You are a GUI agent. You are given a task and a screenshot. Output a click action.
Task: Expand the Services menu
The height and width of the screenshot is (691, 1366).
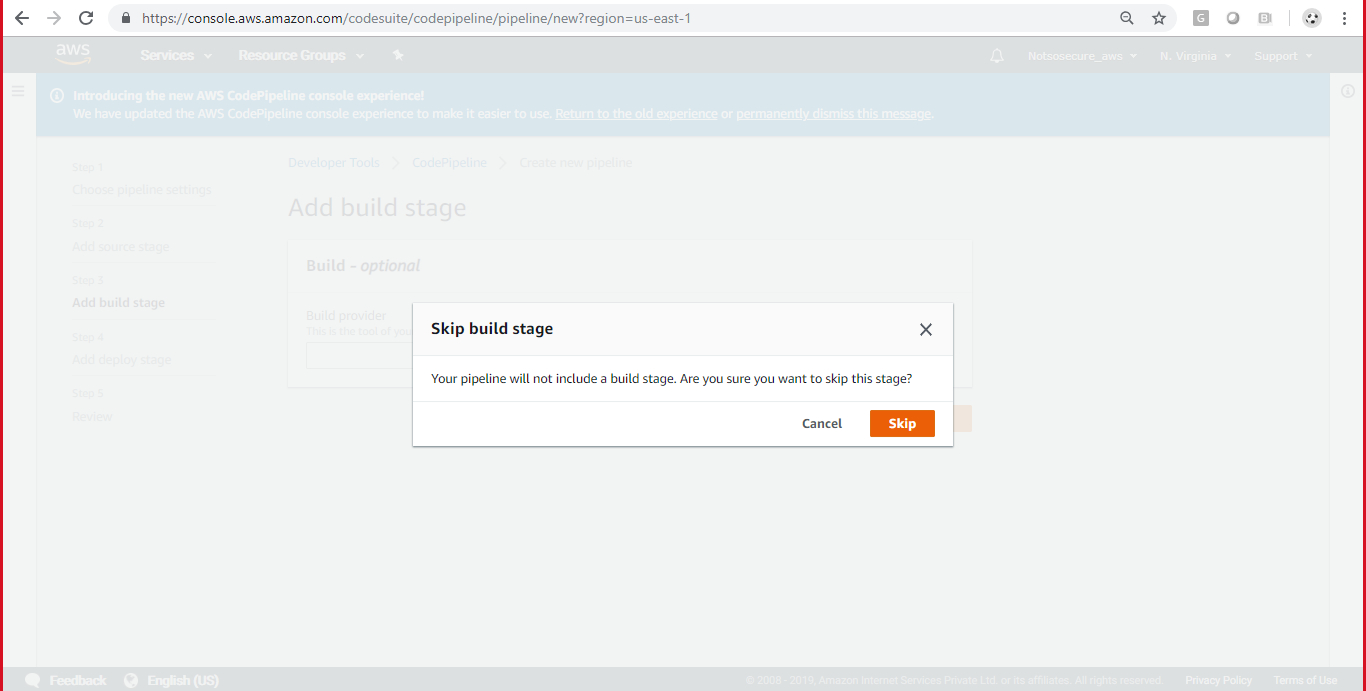pos(173,55)
